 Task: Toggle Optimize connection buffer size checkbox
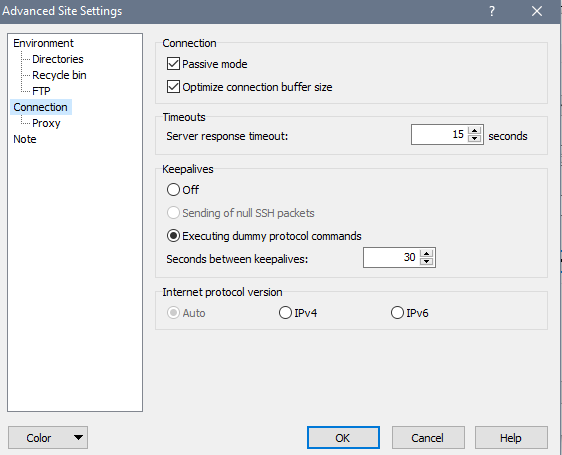[173, 87]
